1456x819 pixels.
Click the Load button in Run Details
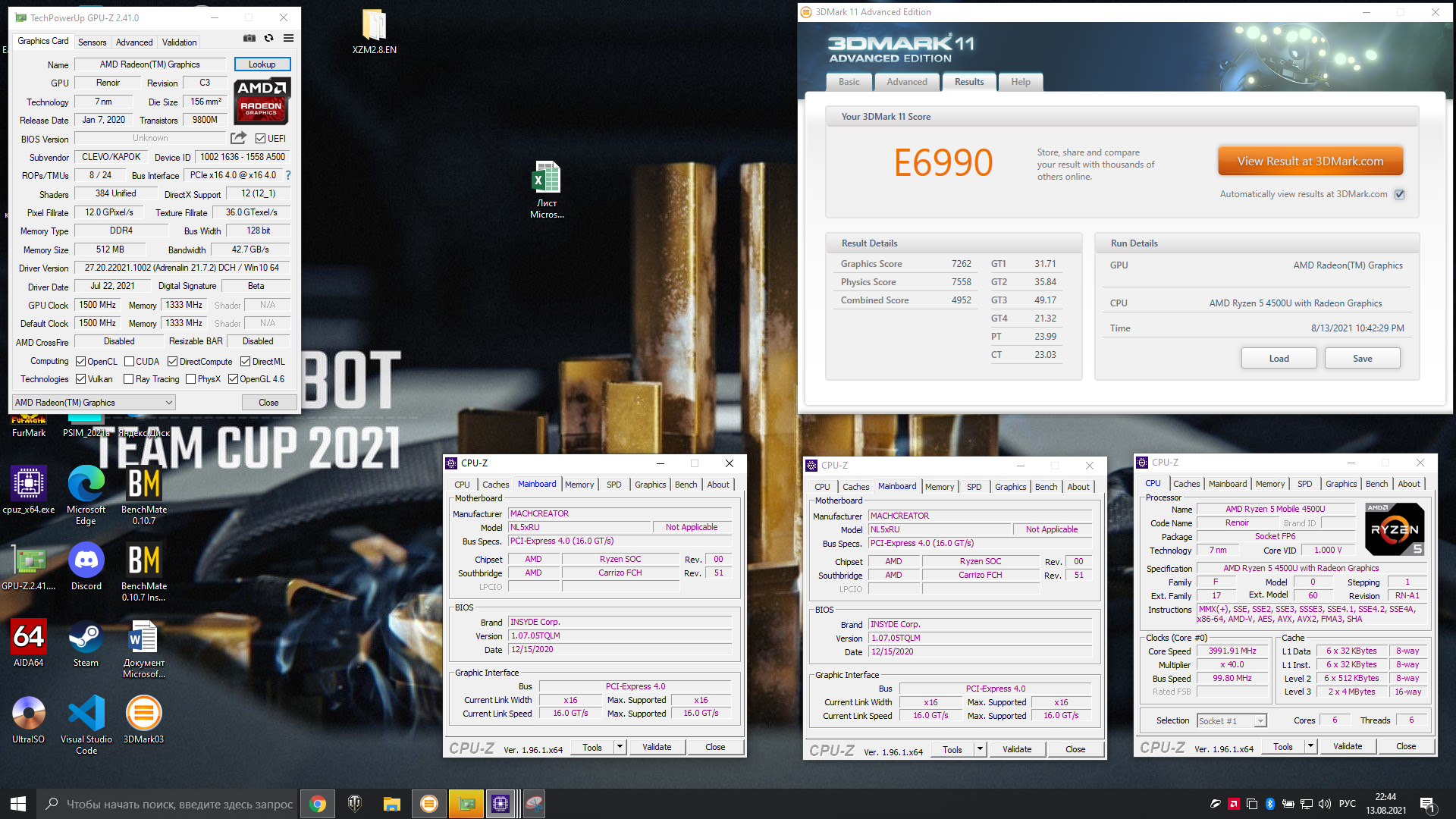tap(1279, 359)
